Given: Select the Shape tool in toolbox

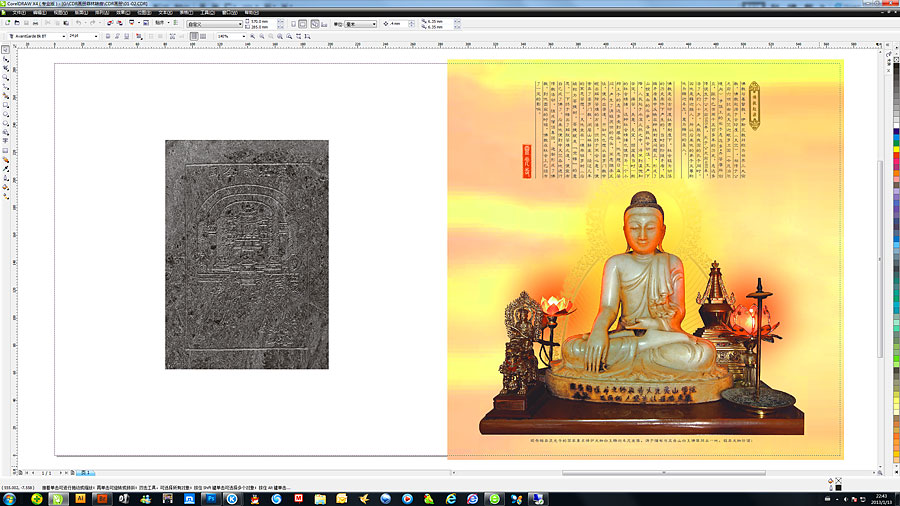Looking at the screenshot, I should [x=6, y=59].
